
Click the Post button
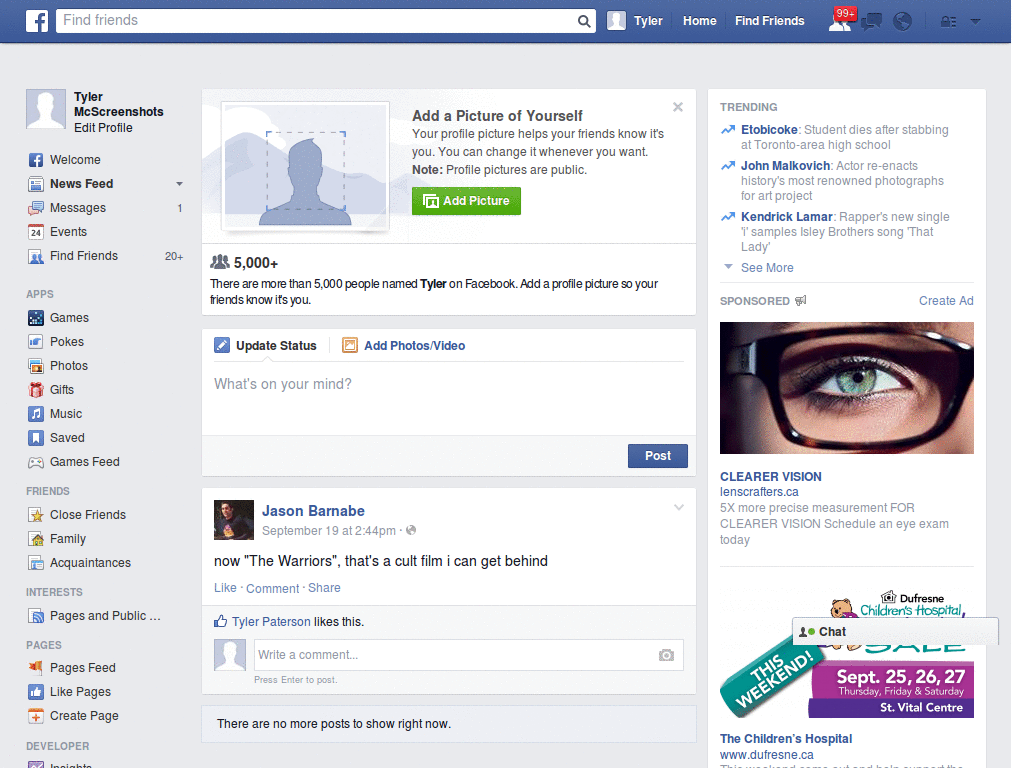pyautogui.click(x=658, y=456)
